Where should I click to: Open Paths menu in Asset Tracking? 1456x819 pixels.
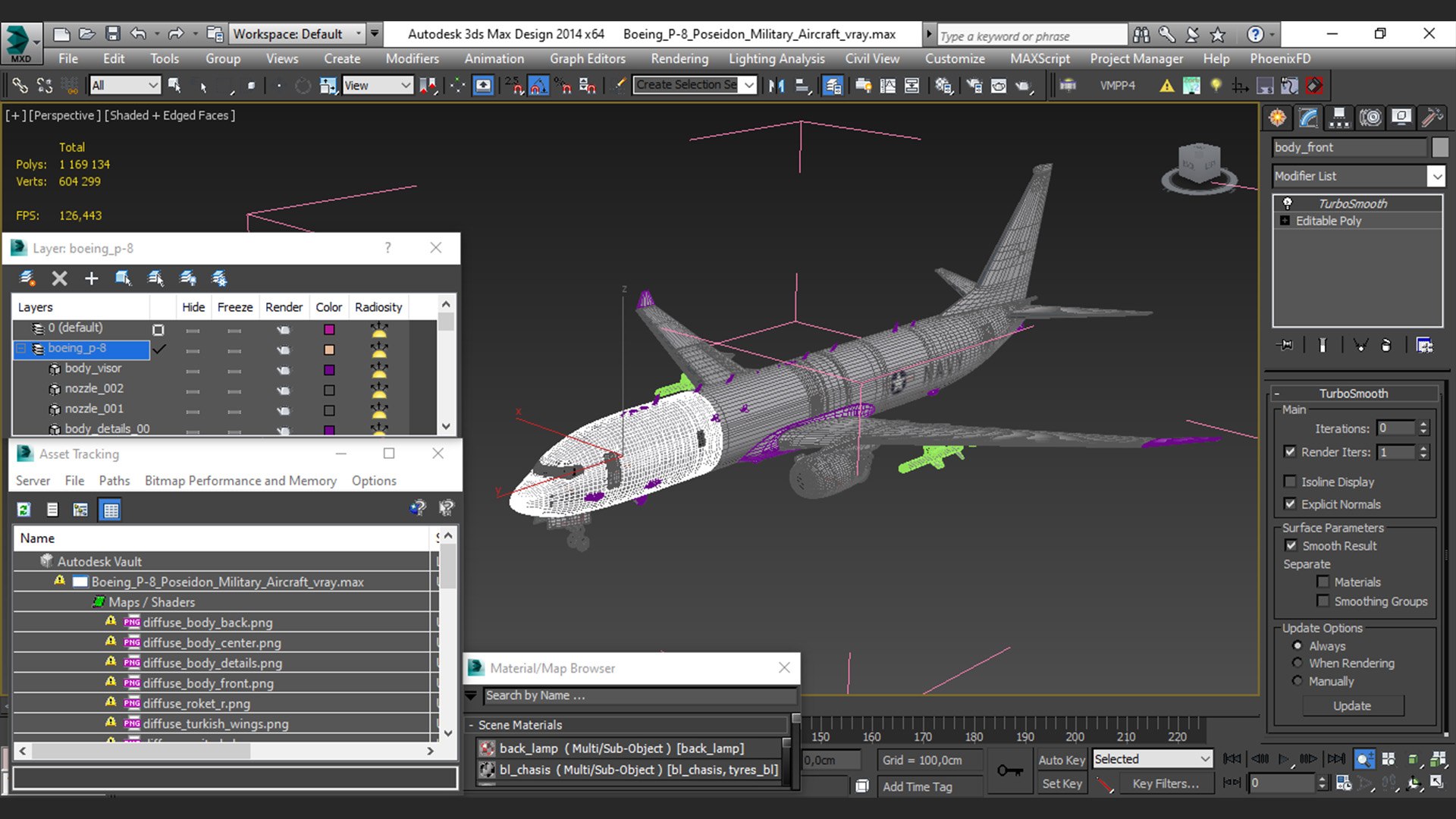(x=114, y=481)
